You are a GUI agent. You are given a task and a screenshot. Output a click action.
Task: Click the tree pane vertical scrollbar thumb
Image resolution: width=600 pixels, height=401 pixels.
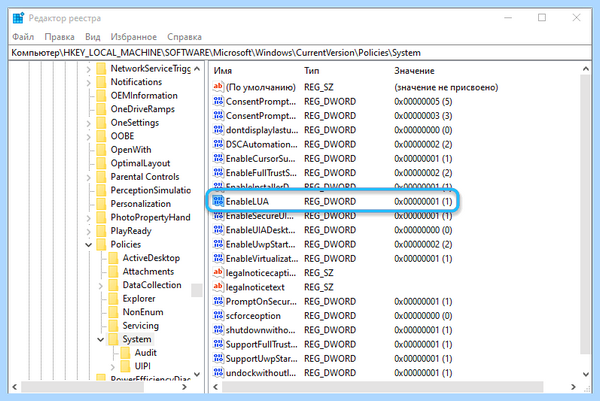pyautogui.click(x=197, y=290)
